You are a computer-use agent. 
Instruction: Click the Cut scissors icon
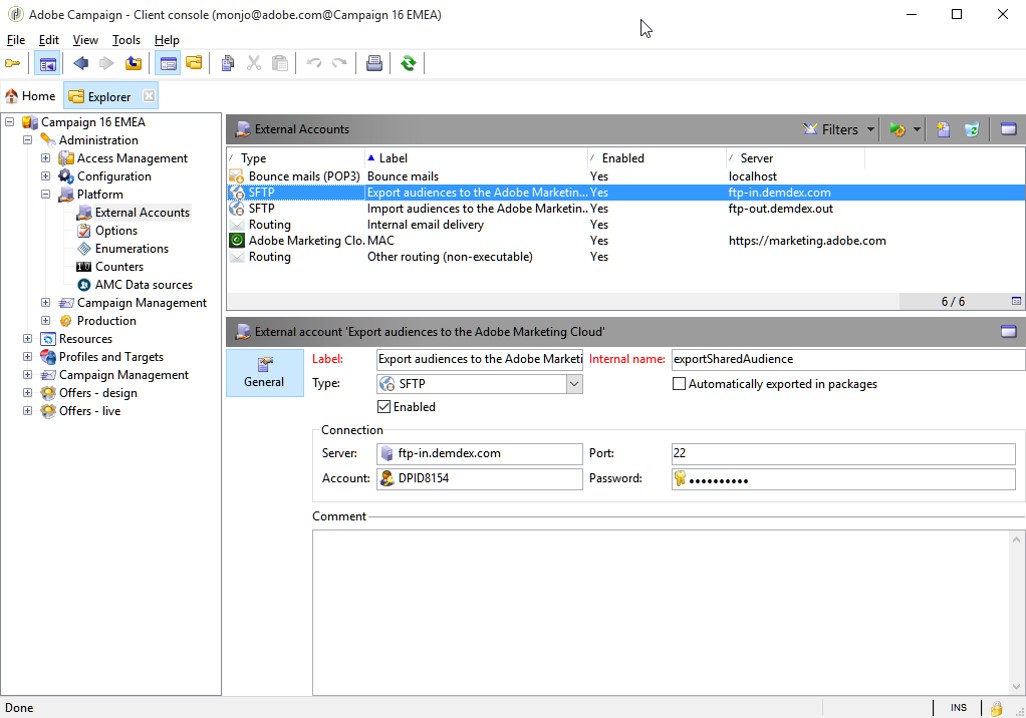[254, 63]
